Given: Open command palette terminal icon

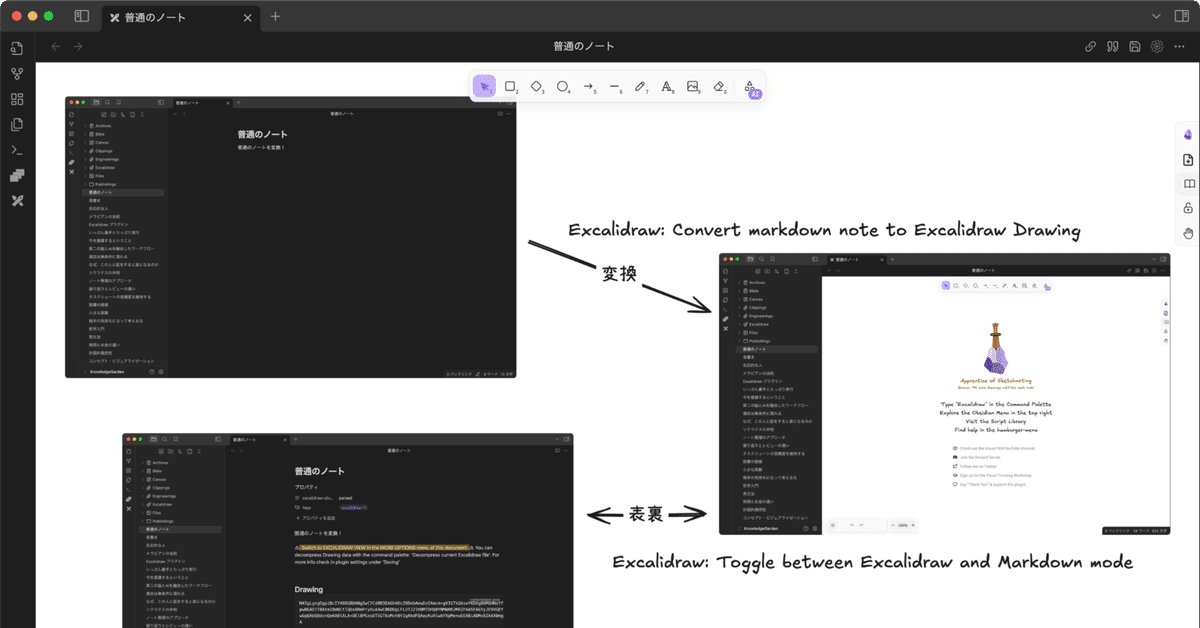Looking at the screenshot, I should click(17, 150).
